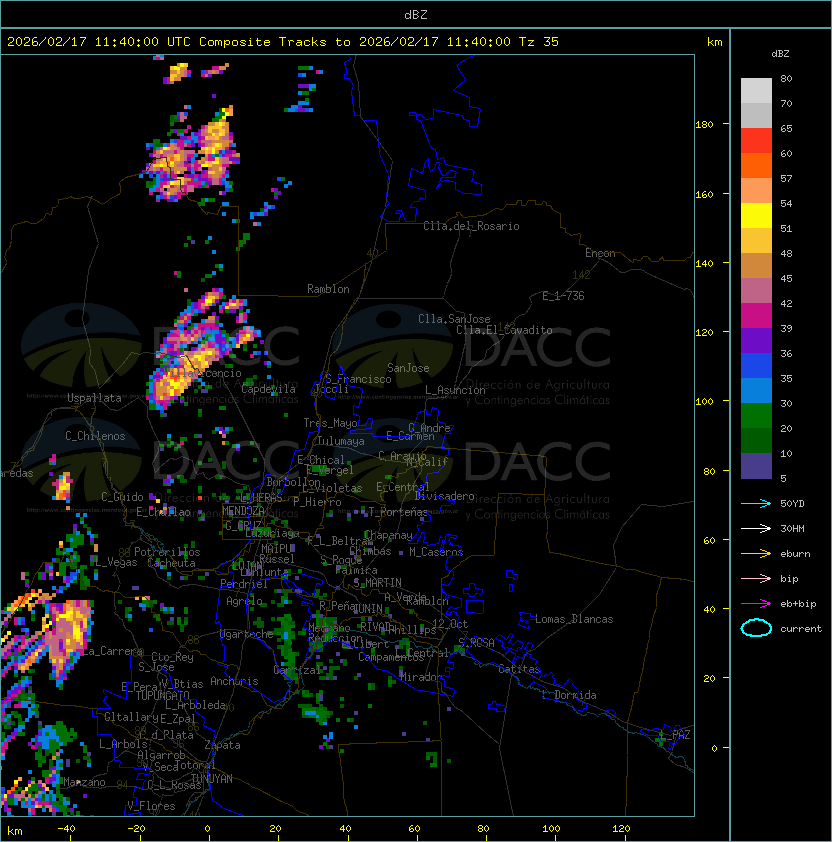Click the 'dBZ' title at top
The width and height of the screenshot is (832, 842).
tap(416, 14)
